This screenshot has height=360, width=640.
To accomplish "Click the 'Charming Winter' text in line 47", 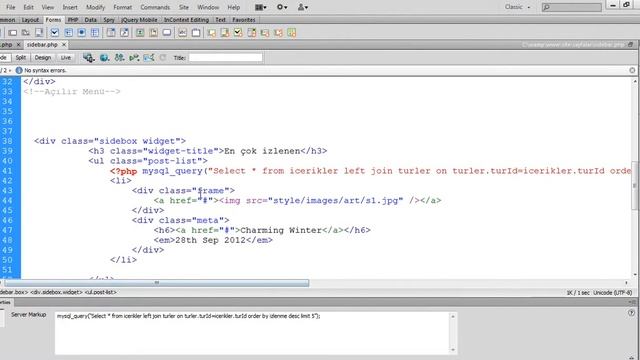I will [x=281, y=230].
